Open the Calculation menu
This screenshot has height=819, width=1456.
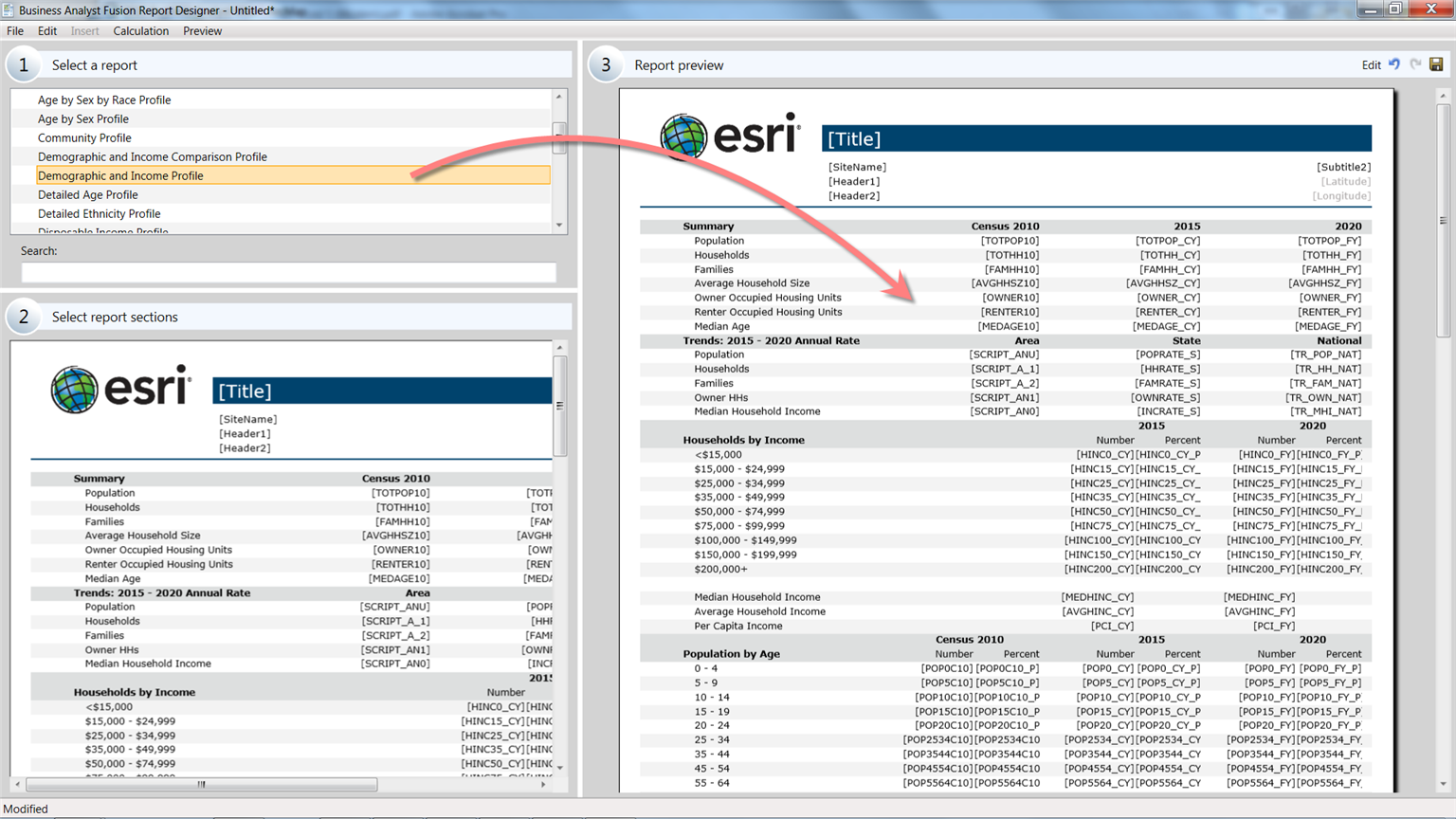point(140,31)
